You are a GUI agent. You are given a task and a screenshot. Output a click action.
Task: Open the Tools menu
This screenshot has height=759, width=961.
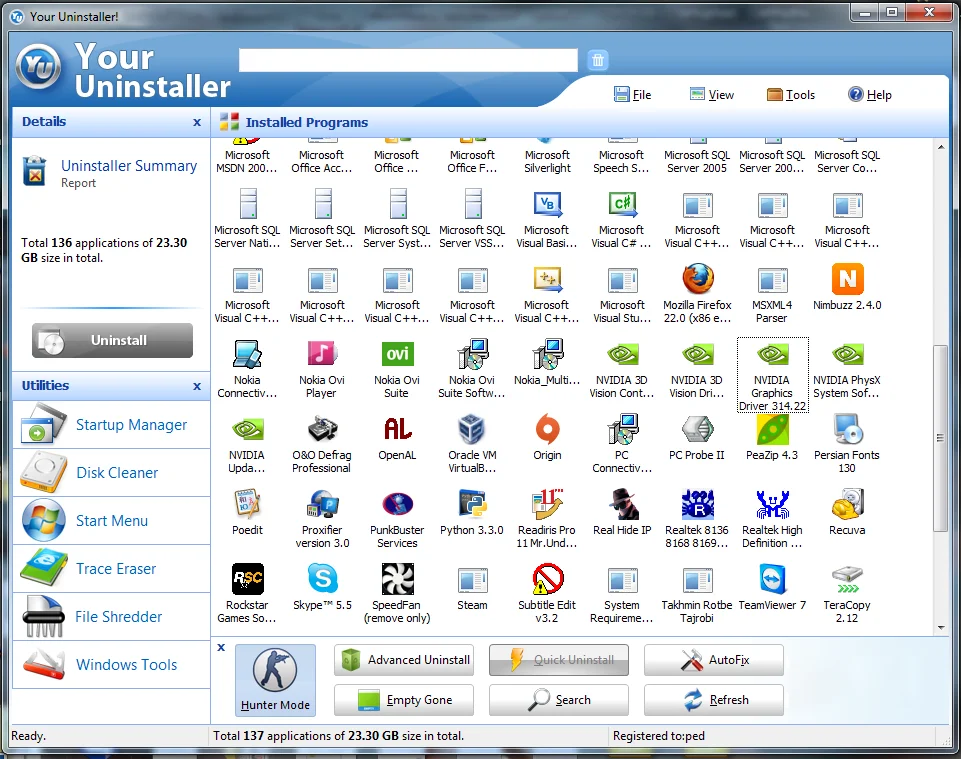[x=791, y=94]
